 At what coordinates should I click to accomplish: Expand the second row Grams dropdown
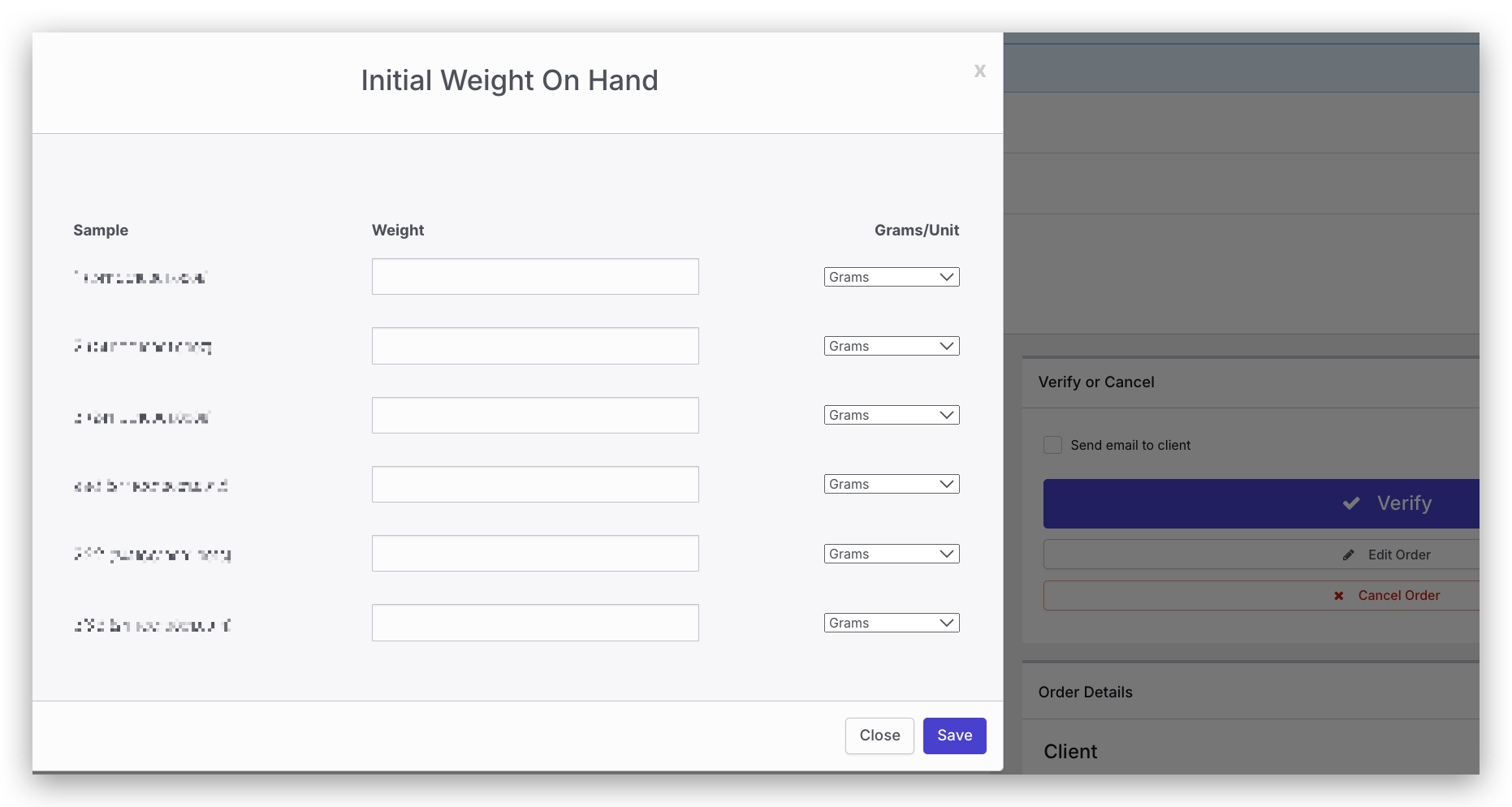(891, 346)
